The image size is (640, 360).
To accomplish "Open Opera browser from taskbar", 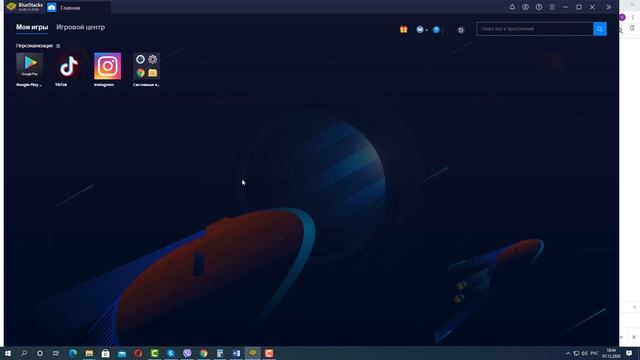I will point(138,353).
